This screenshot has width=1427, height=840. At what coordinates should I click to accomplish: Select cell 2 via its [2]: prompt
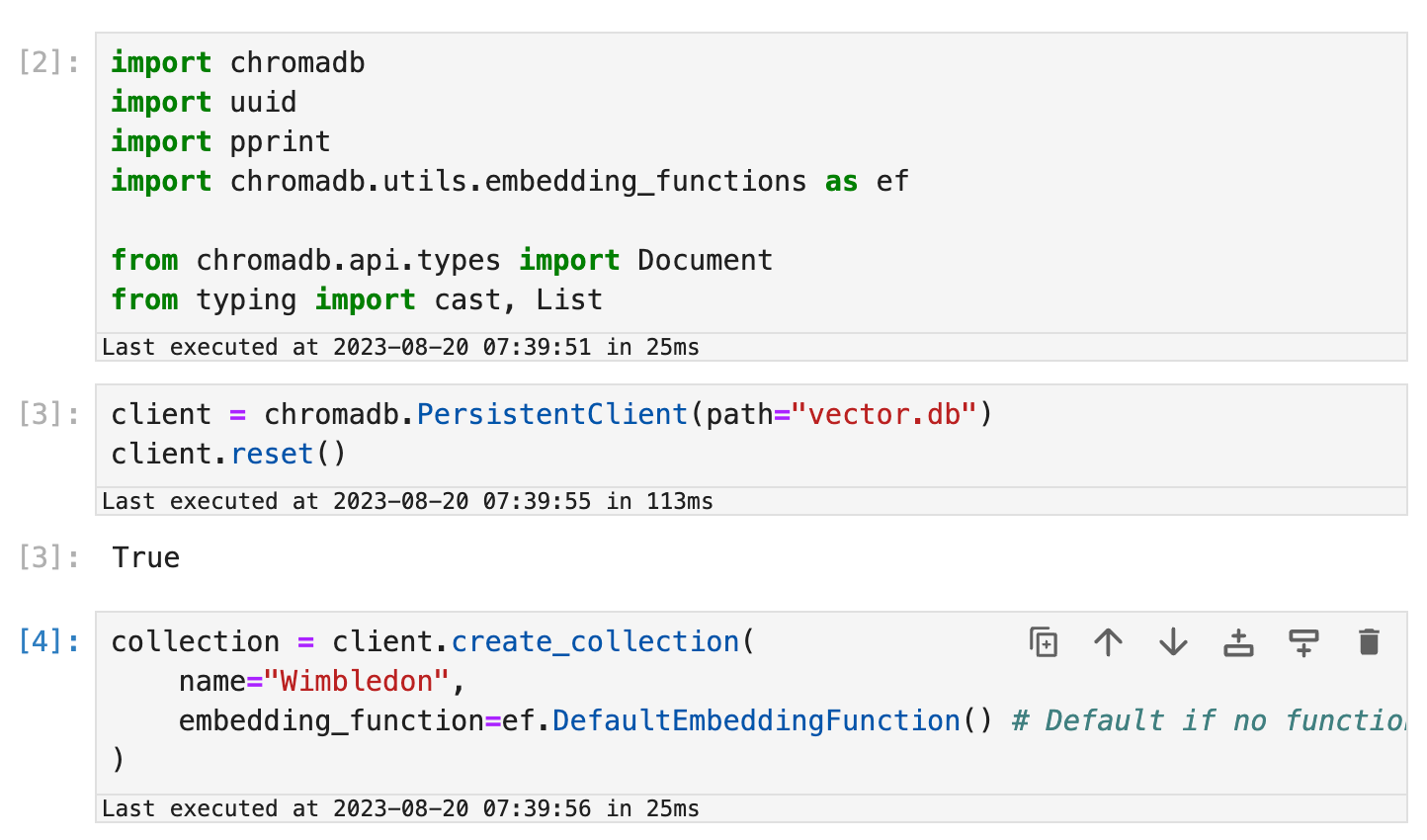(x=49, y=63)
